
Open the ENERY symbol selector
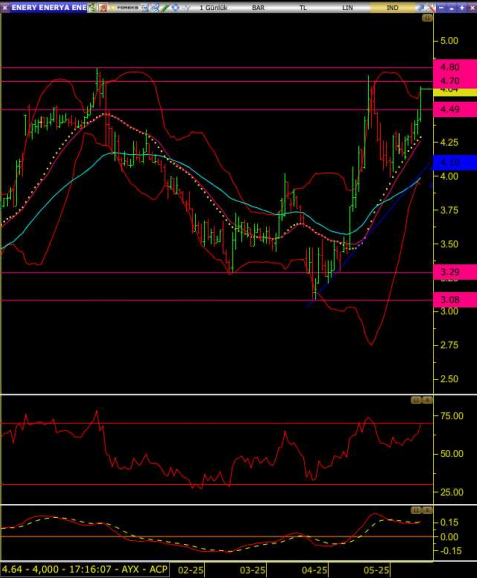pyautogui.click(x=49, y=8)
